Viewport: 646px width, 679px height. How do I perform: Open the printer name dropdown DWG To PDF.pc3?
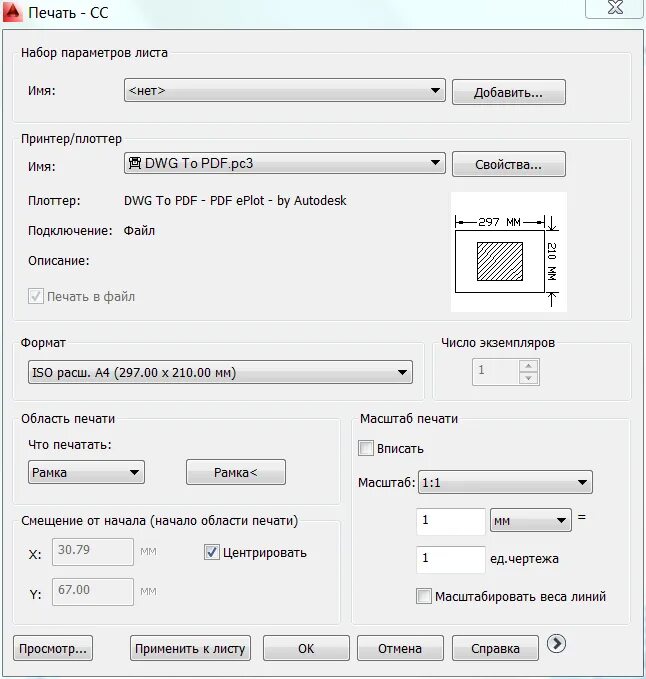click(284, 163)
